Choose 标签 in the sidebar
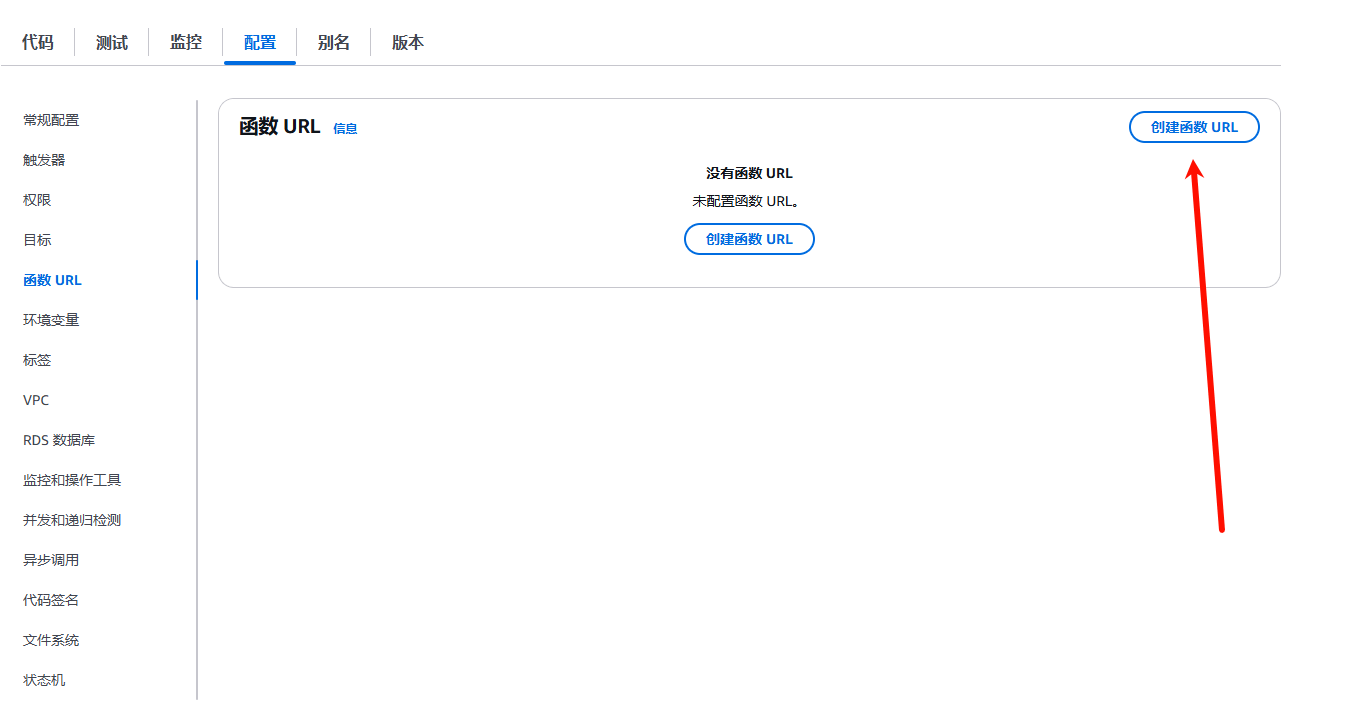The image size is (1356, 723). (x=37, y=360)
